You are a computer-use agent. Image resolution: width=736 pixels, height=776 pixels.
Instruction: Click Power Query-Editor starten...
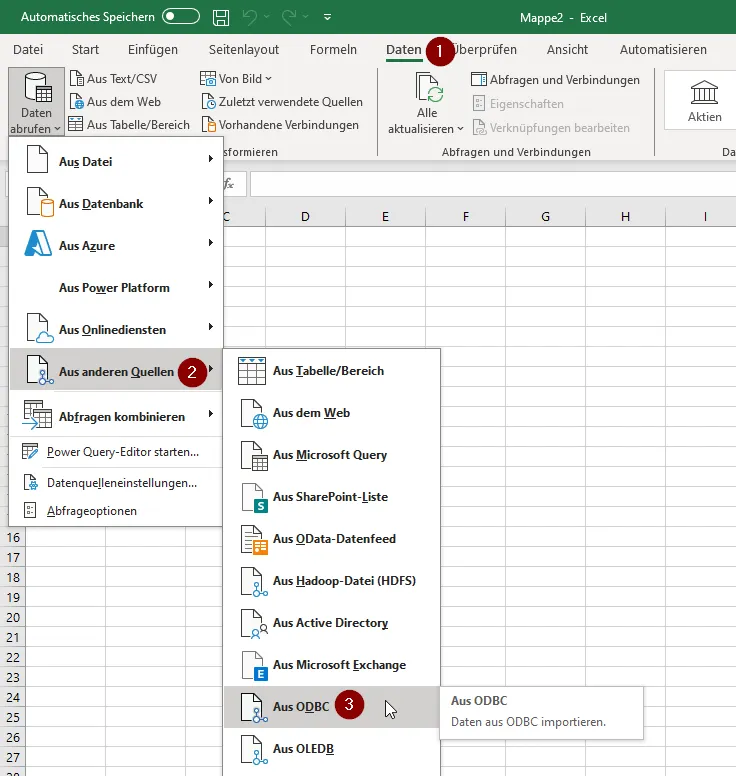122,452
